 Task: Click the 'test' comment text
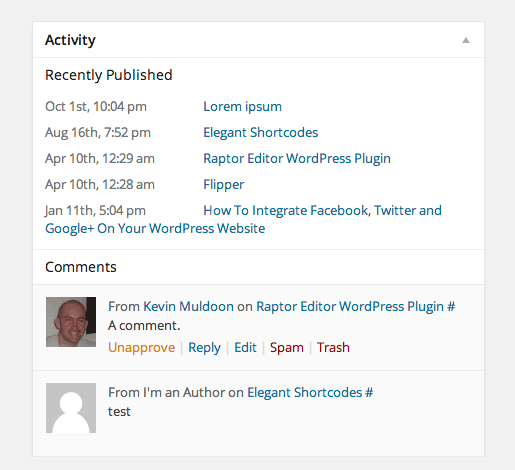[x=119, y=412]
